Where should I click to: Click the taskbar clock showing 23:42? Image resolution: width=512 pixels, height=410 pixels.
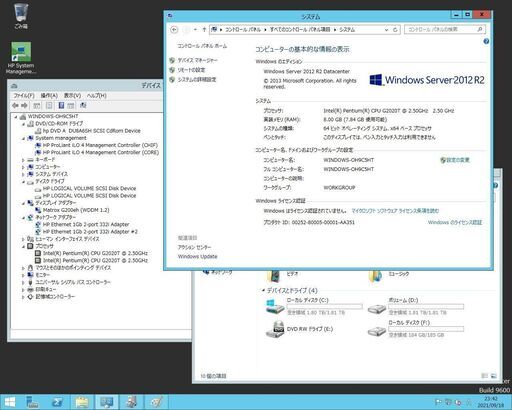point(491,402)
